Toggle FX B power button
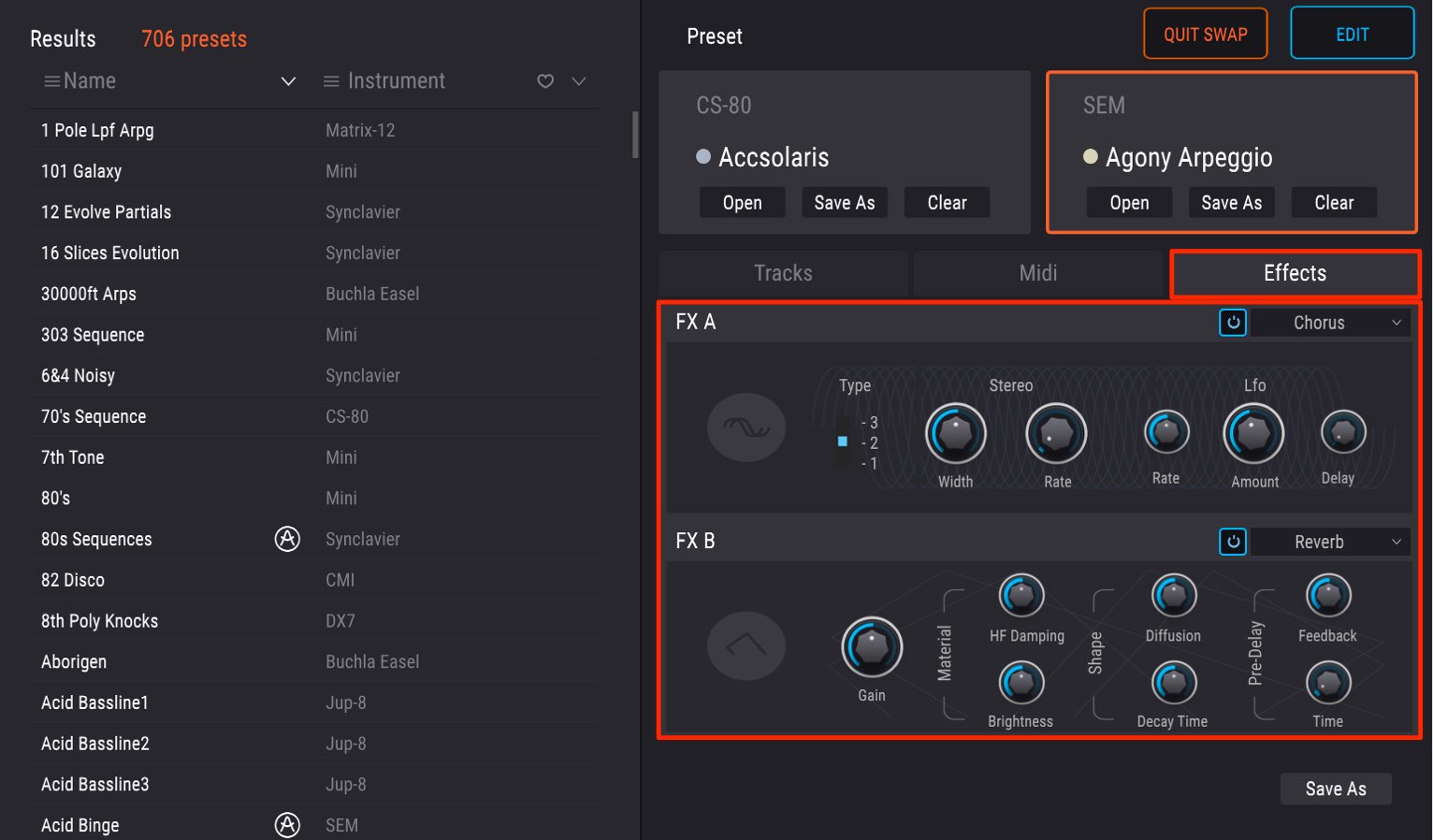Viewport: 1433px width, 840px height. click(1233, 542)
